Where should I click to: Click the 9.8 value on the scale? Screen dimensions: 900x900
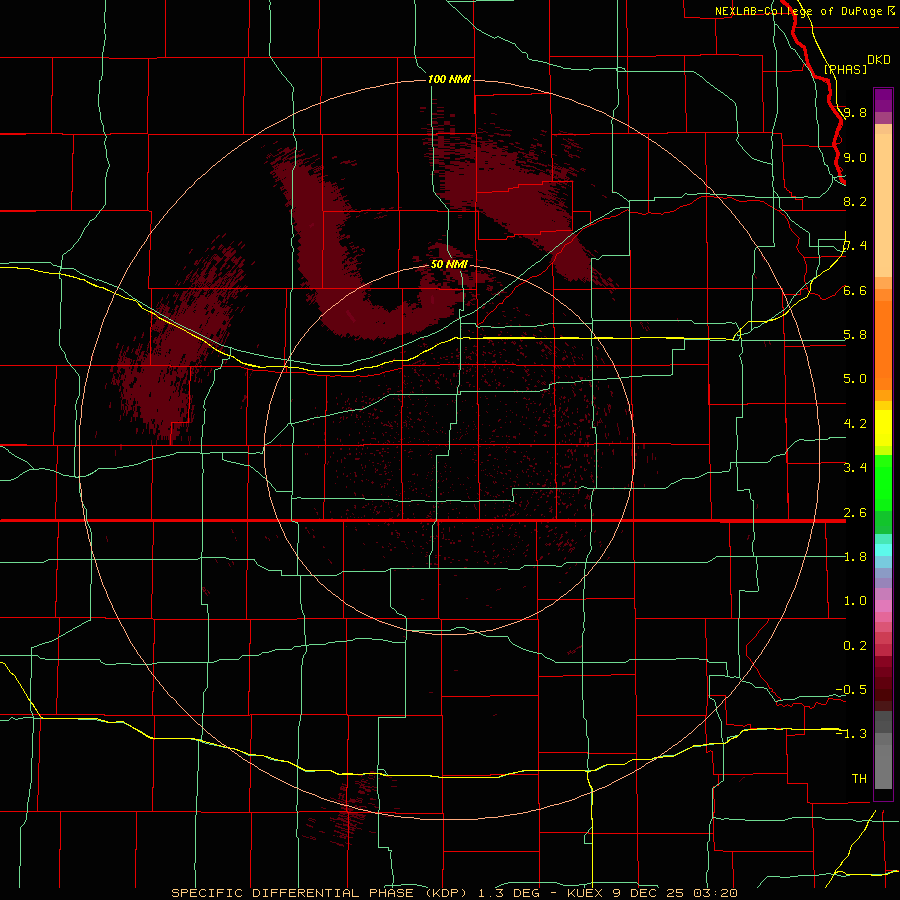click(855, 112)
